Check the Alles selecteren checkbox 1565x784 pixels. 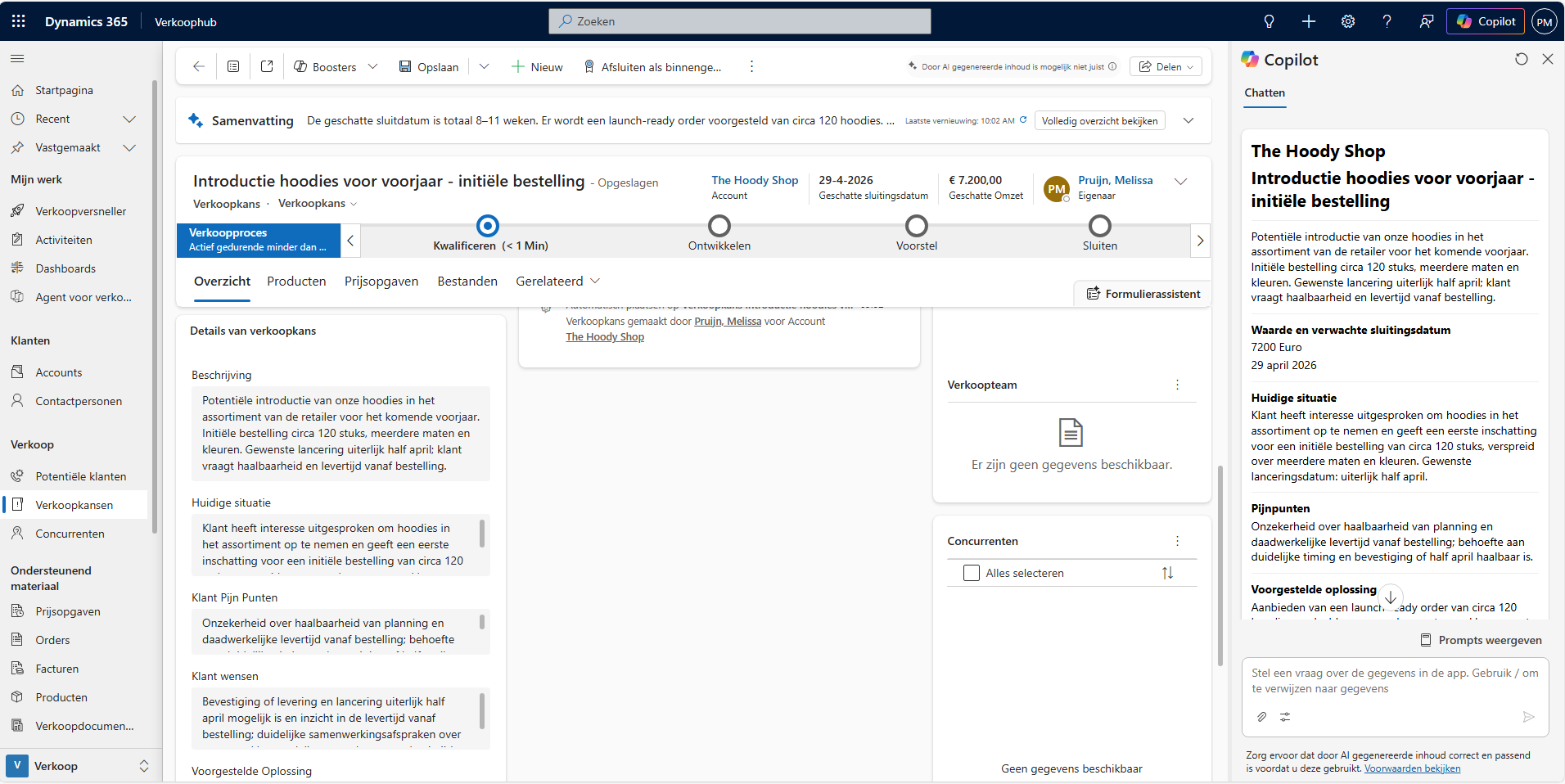[x=972, y=573]
